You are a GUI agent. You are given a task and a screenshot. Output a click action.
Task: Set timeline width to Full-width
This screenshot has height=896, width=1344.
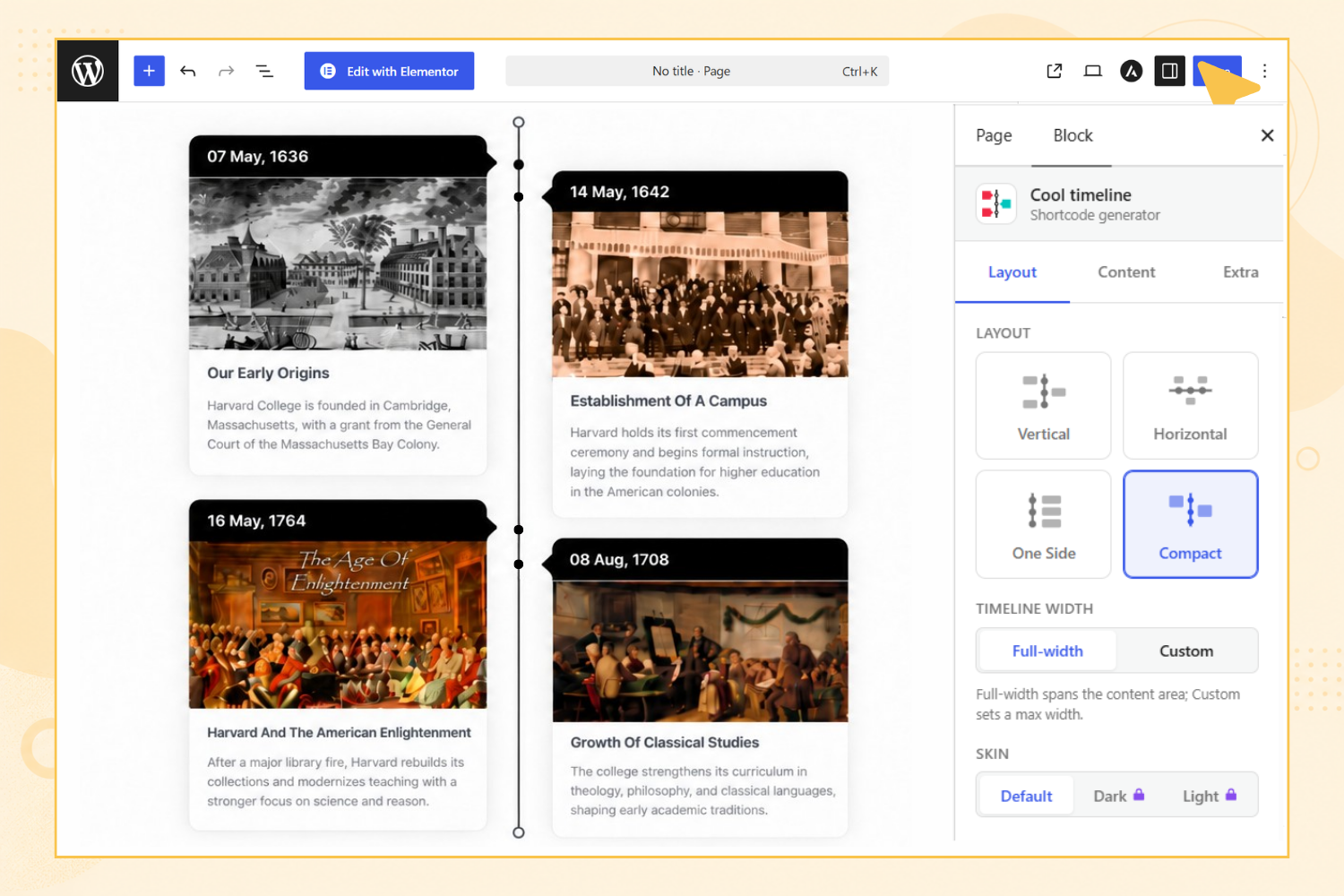[x=1047, y=651]
